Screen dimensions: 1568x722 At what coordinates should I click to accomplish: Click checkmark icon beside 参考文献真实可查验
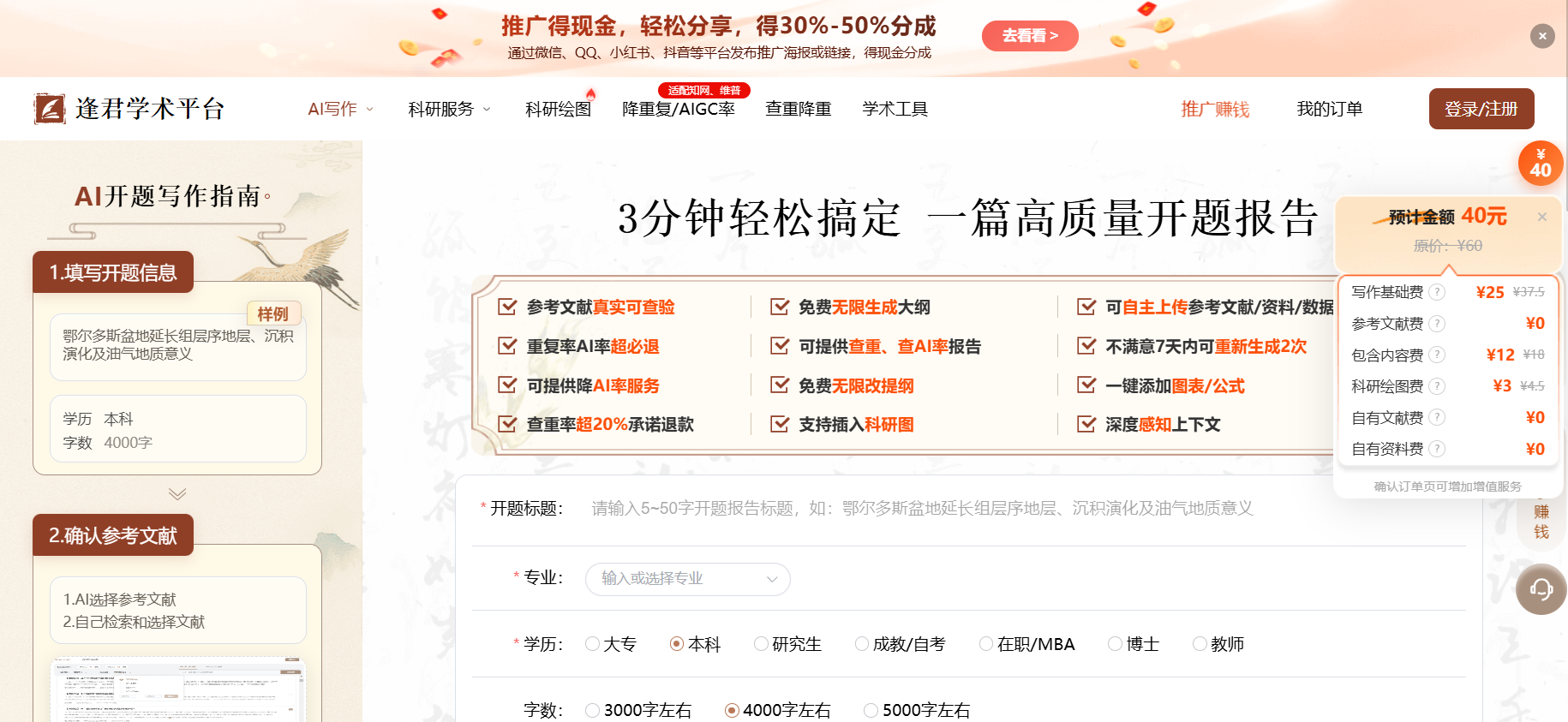coord(508,307)
